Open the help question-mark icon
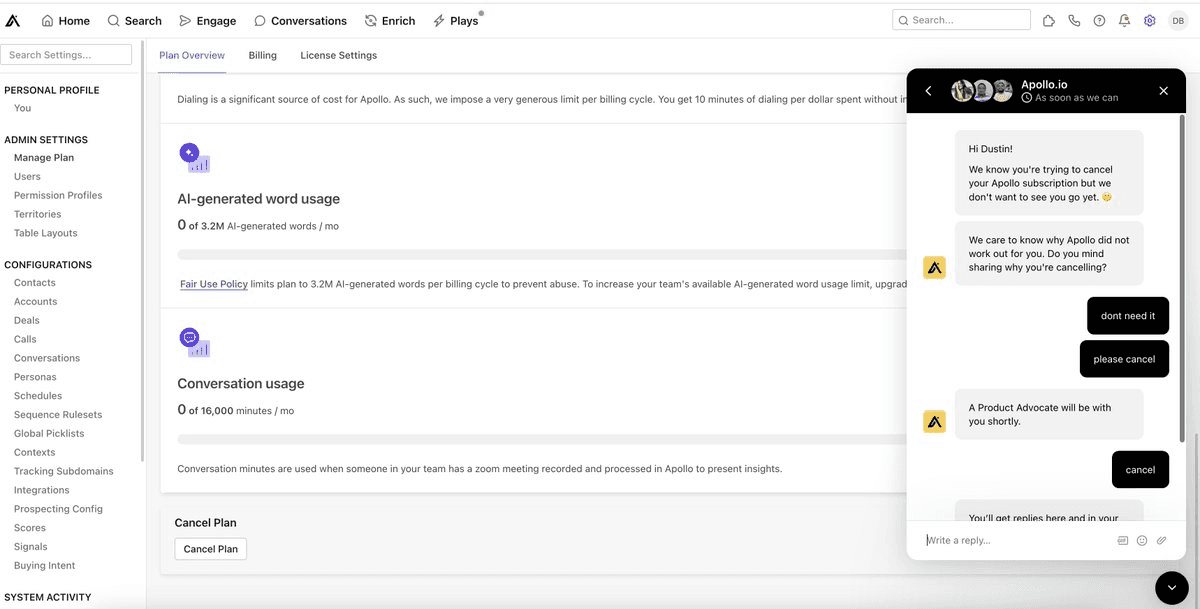The width and height of the screenshot is (1200, 609). 1099,20
